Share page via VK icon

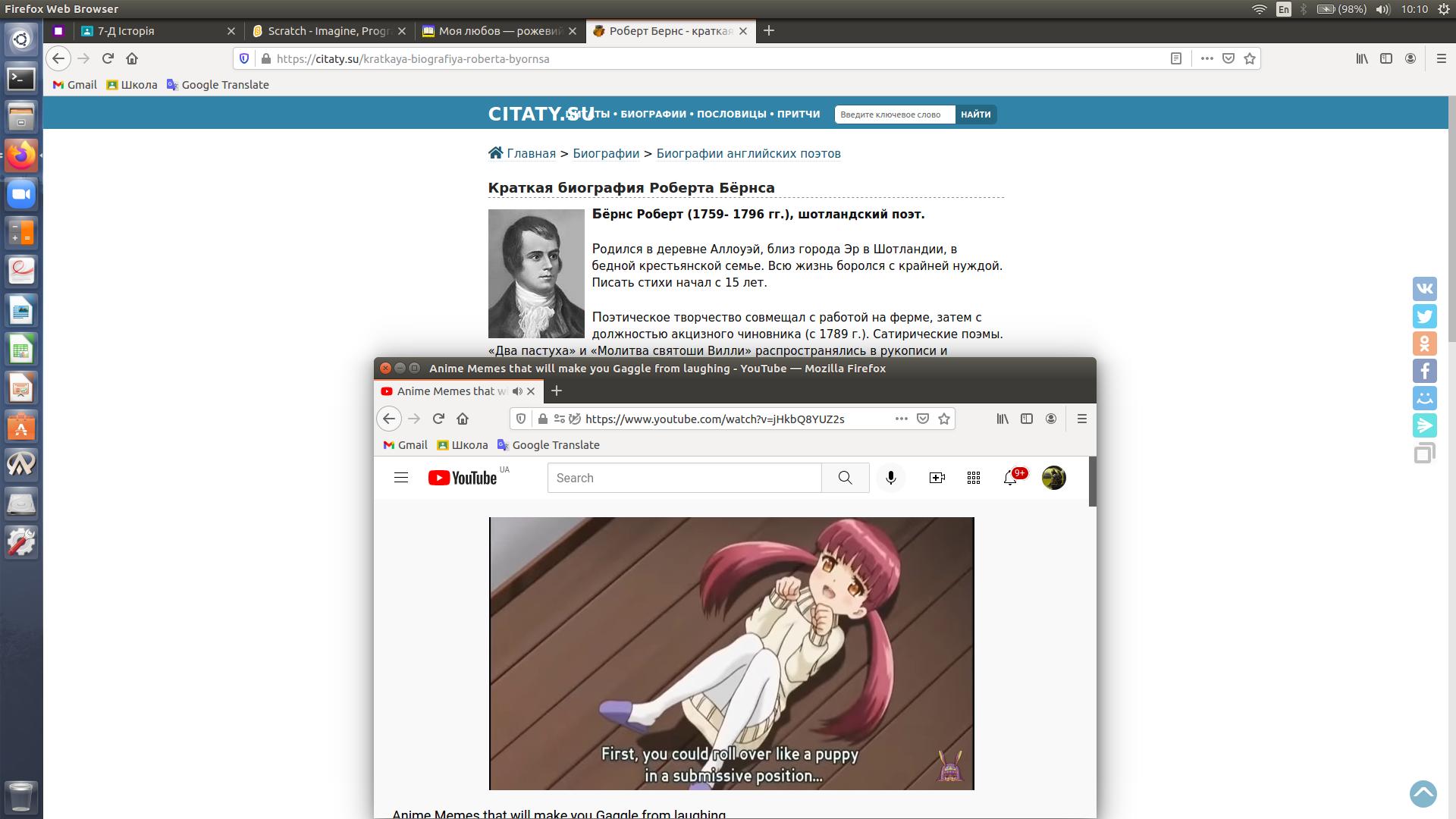[x=1424, y=289]
